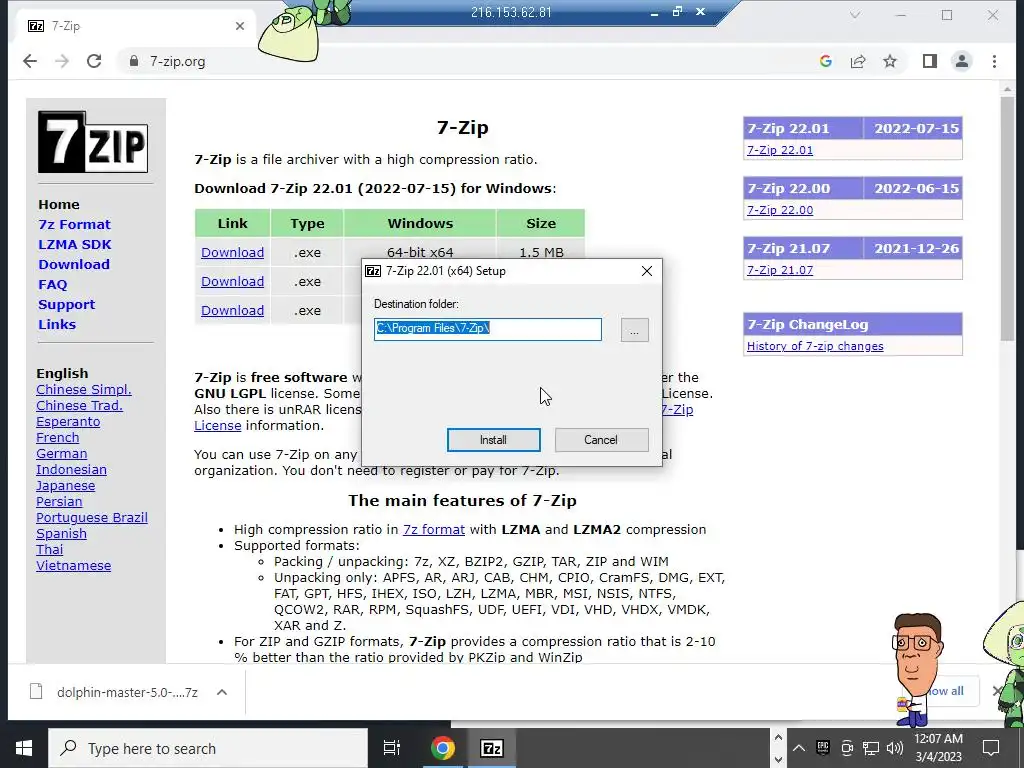Viewport: 1024px width, 768px height.
Task: Open the Chrome profile avatar
Action: pyautogui.click(x=961, y=61)
